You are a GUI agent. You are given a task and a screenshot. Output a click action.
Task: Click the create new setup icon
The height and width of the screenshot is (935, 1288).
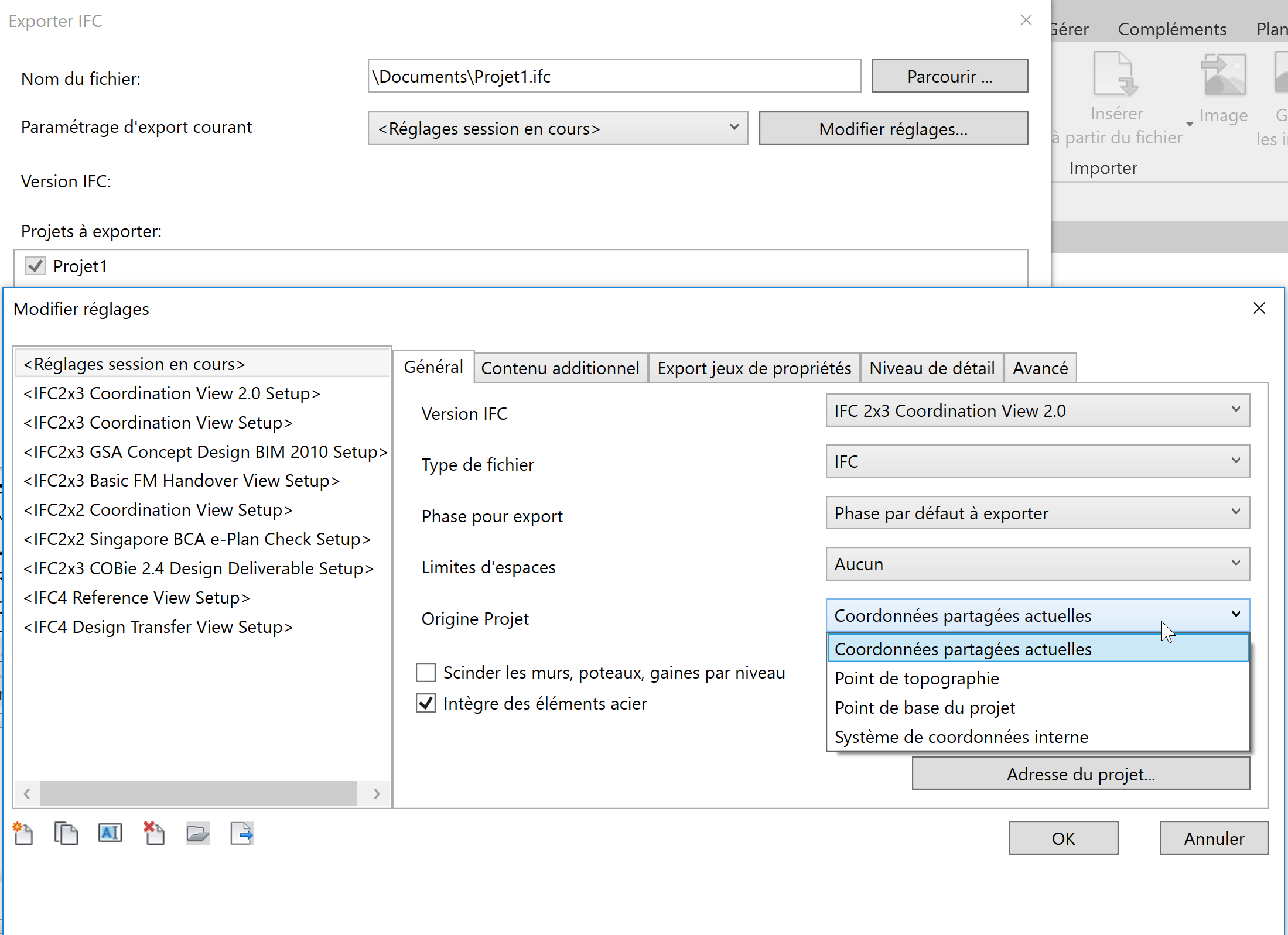tap(23, 833)
